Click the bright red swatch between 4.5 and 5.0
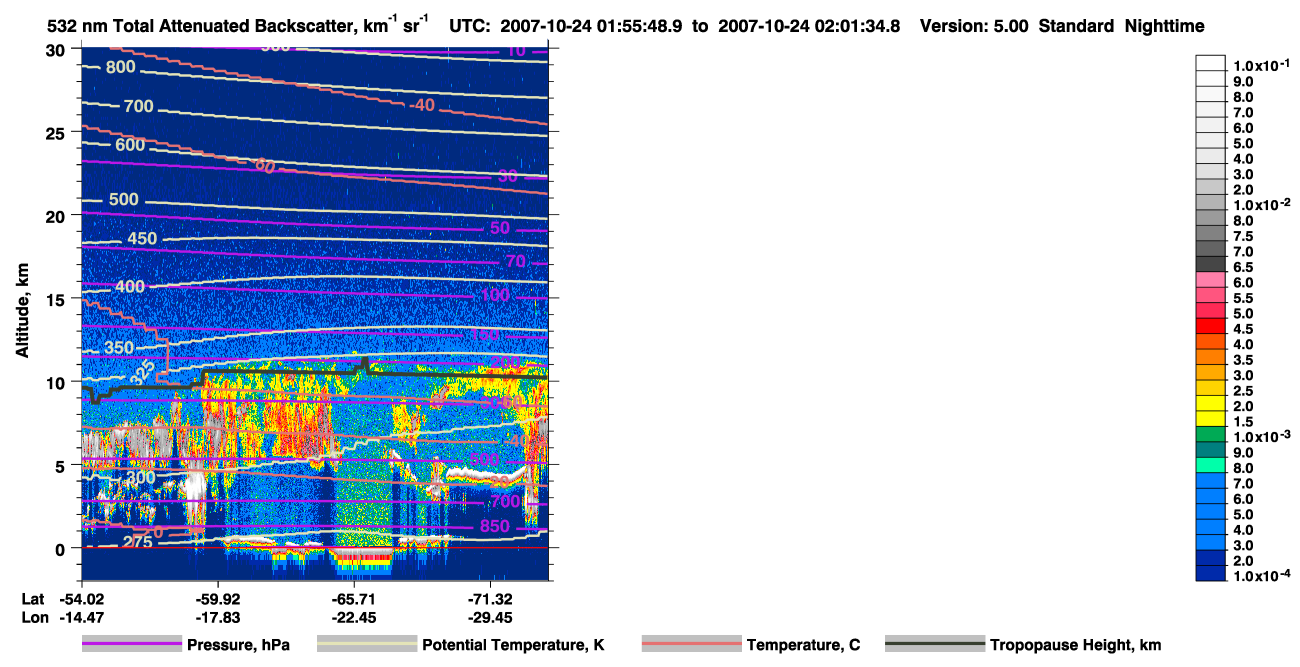This screenshot has width=1300, height=667. 1210,327
